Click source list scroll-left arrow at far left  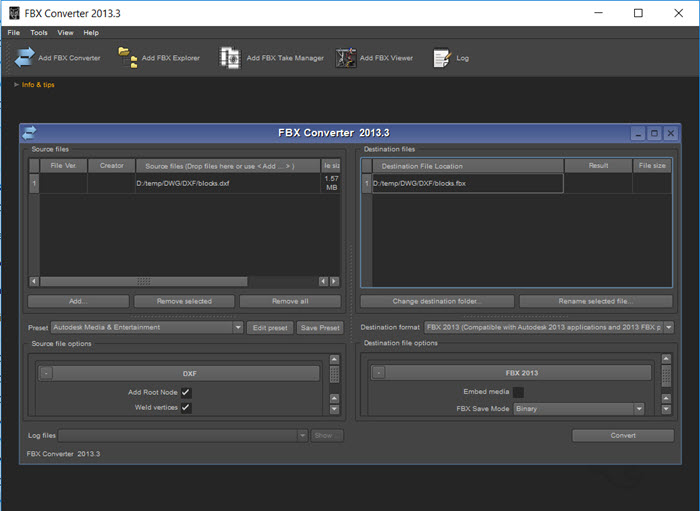coord(34,281)
